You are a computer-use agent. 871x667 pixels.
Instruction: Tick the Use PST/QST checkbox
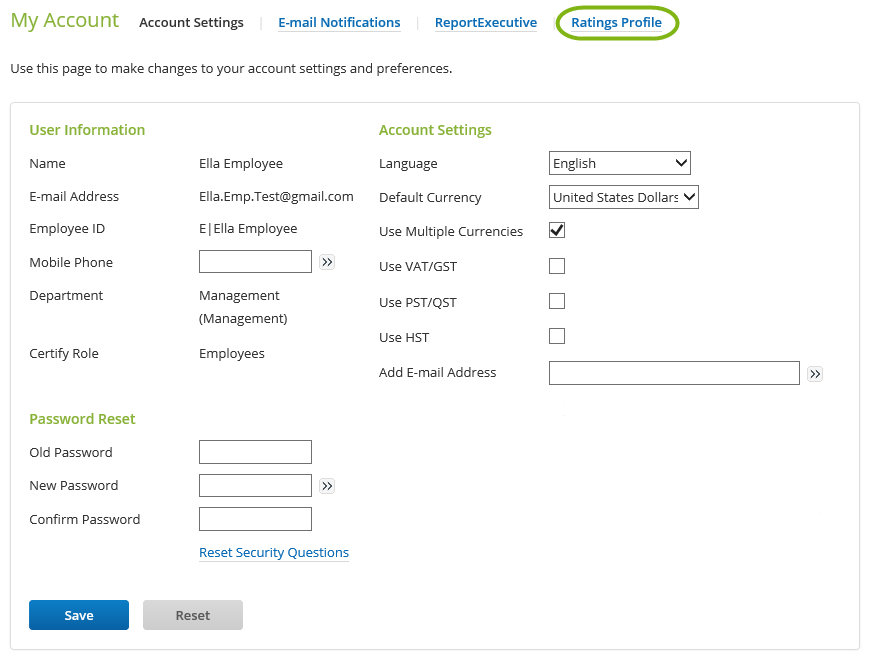coord(557,301)
